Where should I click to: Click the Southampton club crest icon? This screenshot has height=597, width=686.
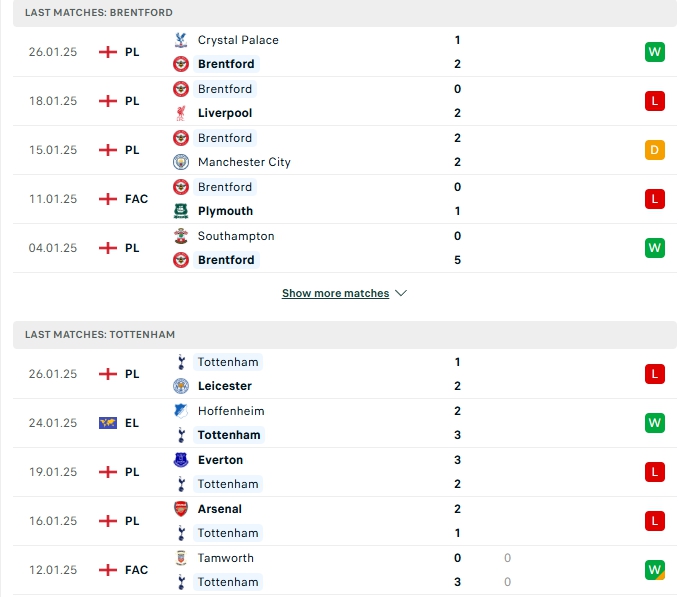click(181, 236)
